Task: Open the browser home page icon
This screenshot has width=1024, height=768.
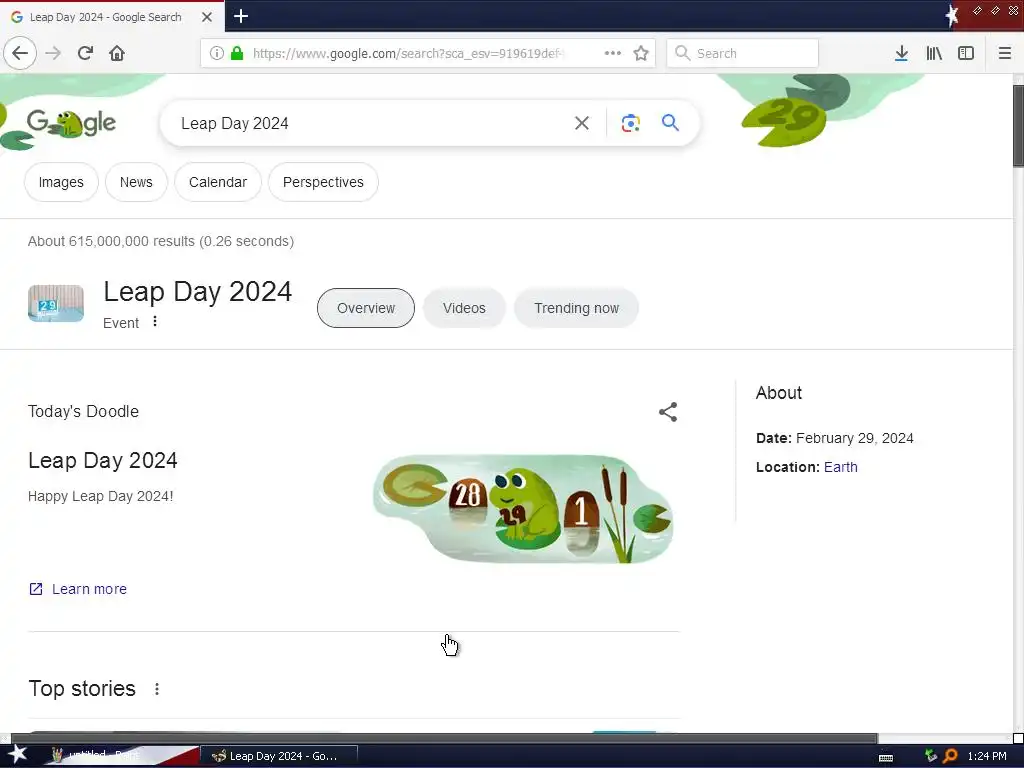Action: [x=117, y=53]
